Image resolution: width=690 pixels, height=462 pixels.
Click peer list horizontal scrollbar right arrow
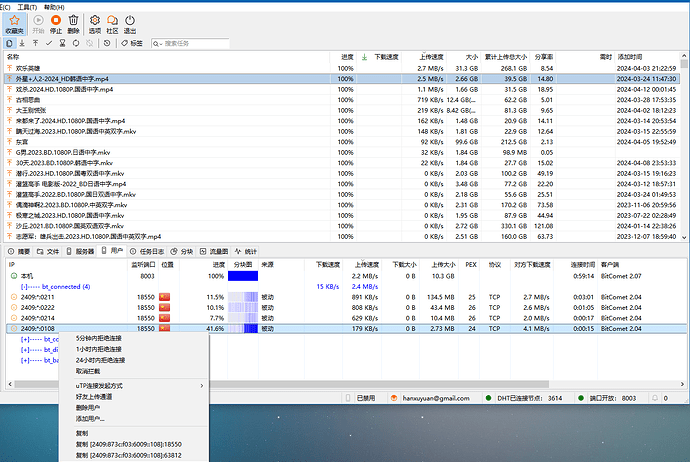click(683, 384)
